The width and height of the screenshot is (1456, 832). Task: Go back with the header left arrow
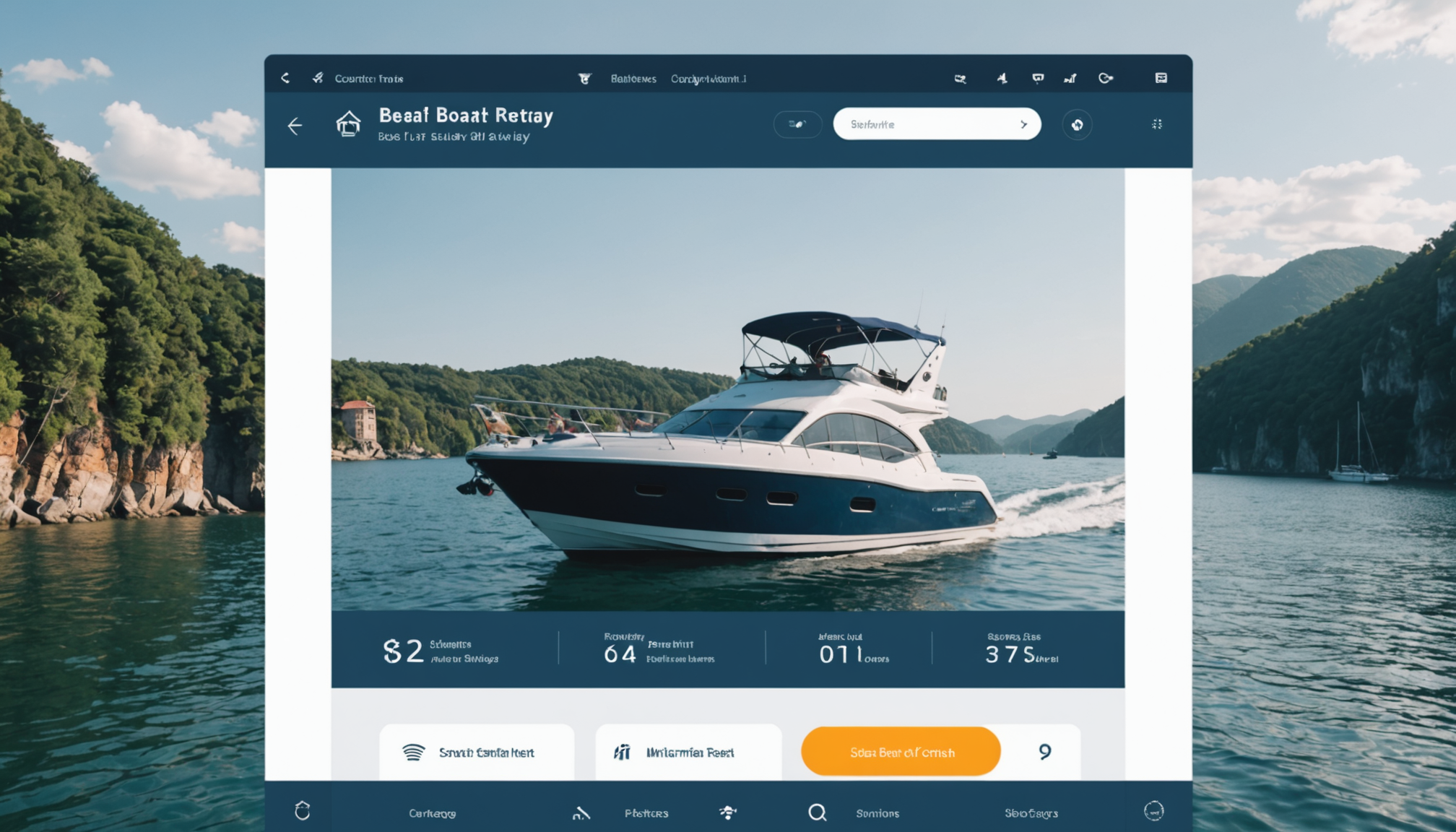tap(295, 126)
